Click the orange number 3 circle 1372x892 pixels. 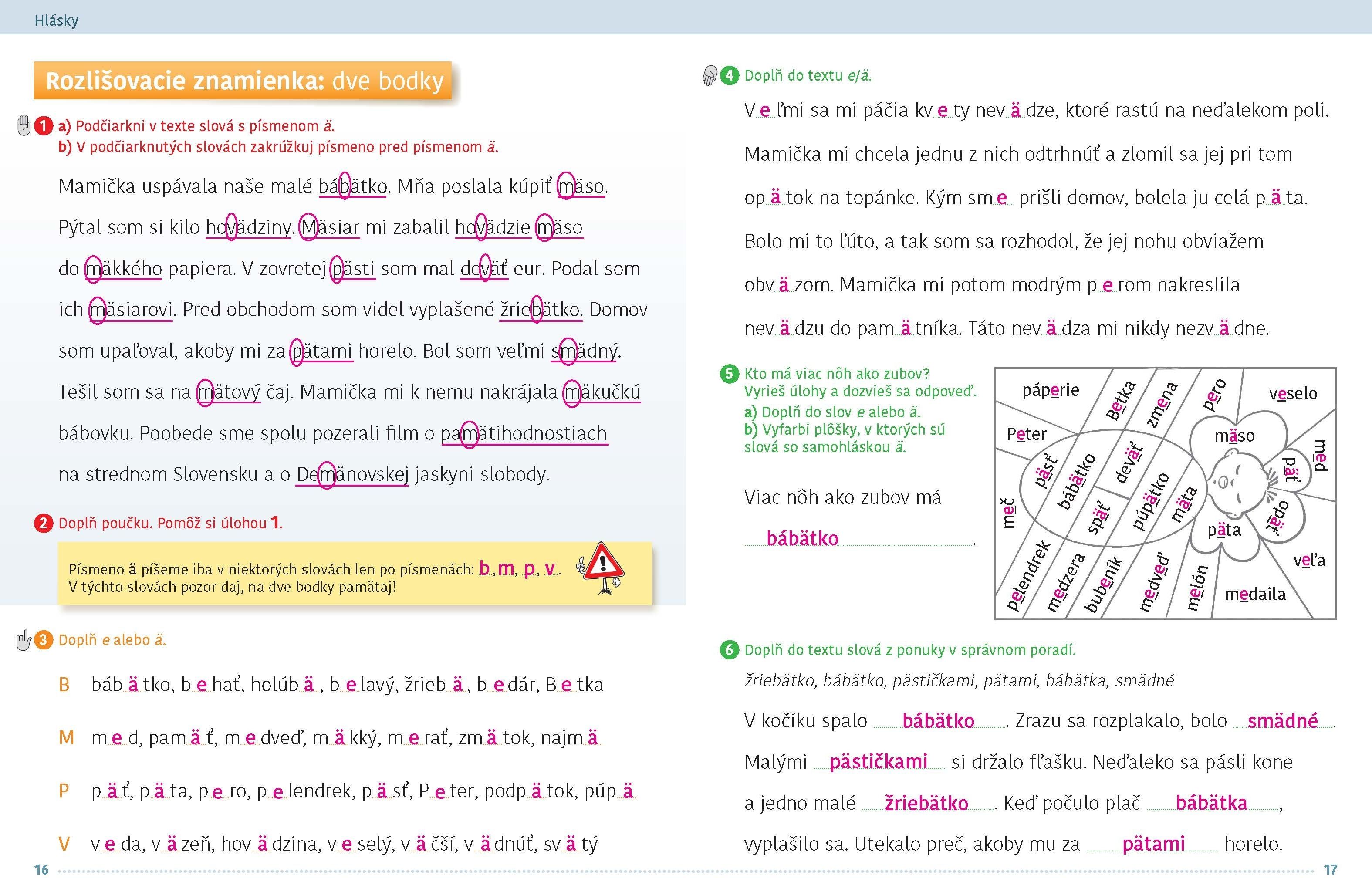43,640
